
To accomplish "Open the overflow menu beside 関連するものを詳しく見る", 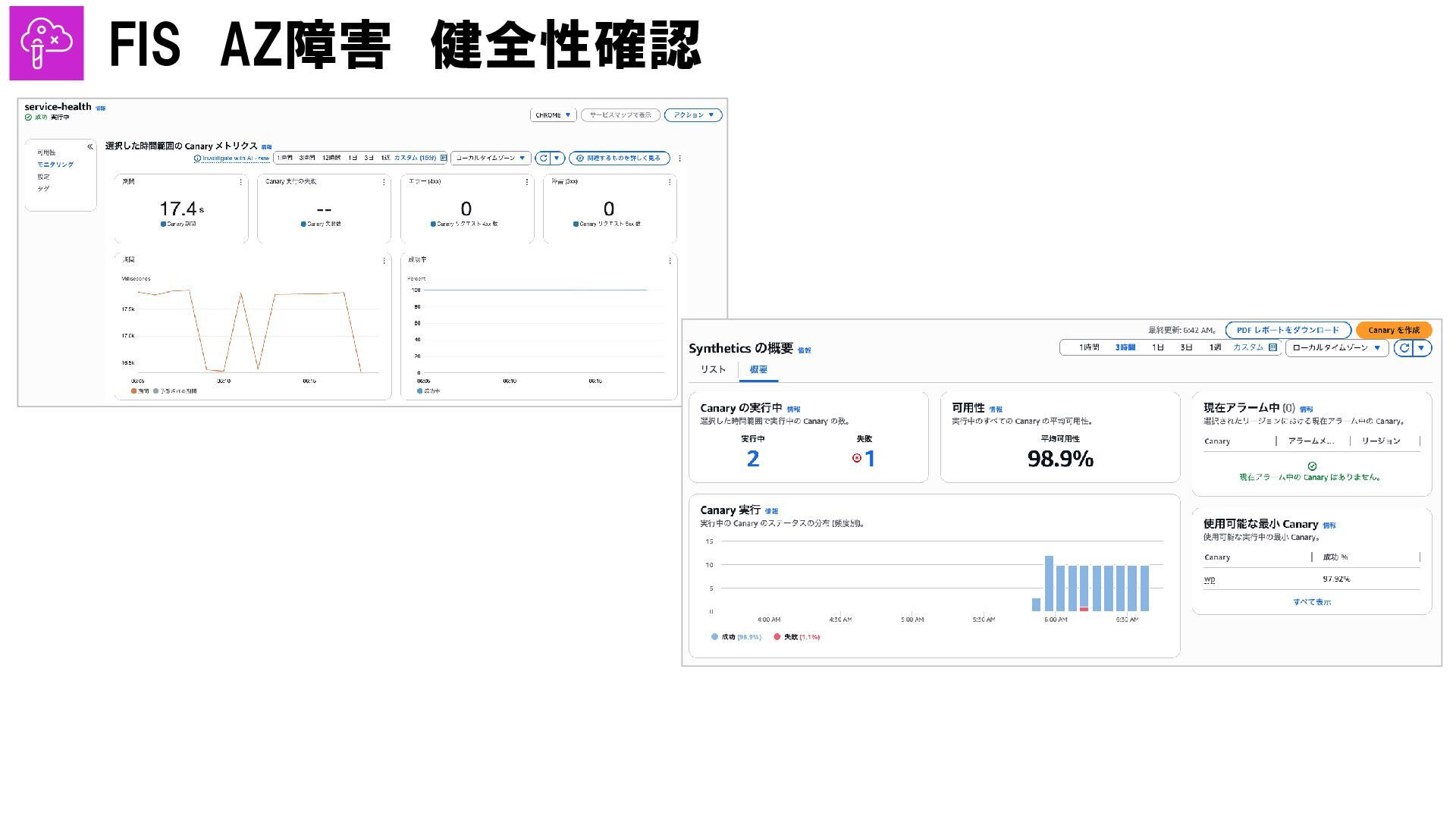I will click(679, 158).
